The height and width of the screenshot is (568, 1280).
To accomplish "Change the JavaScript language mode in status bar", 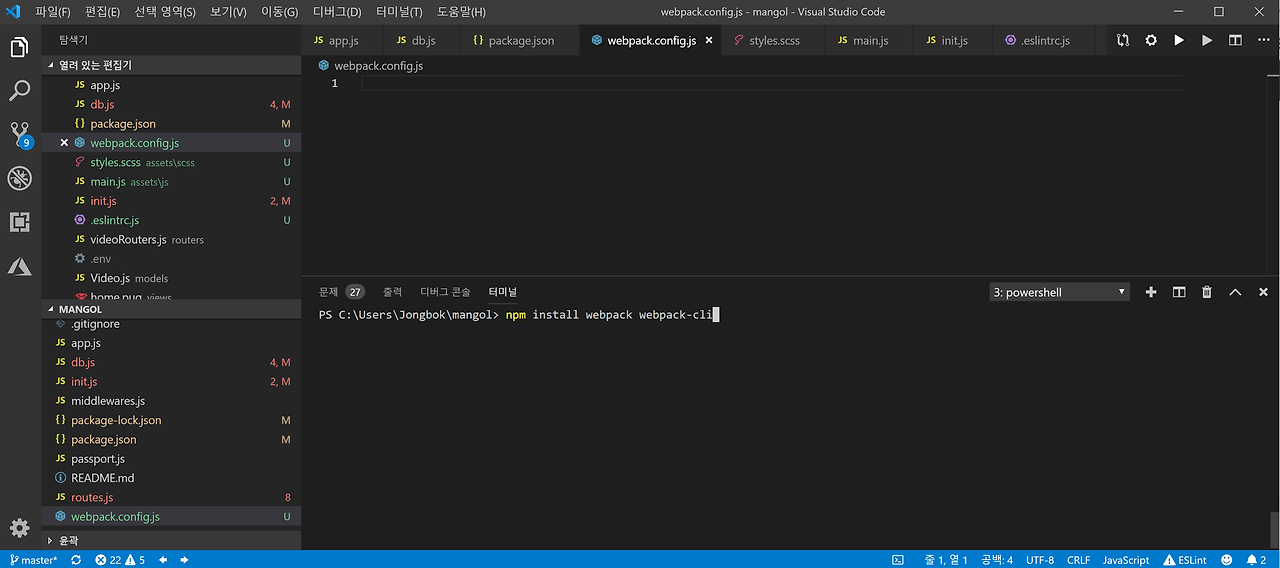I will (1126, 560).
